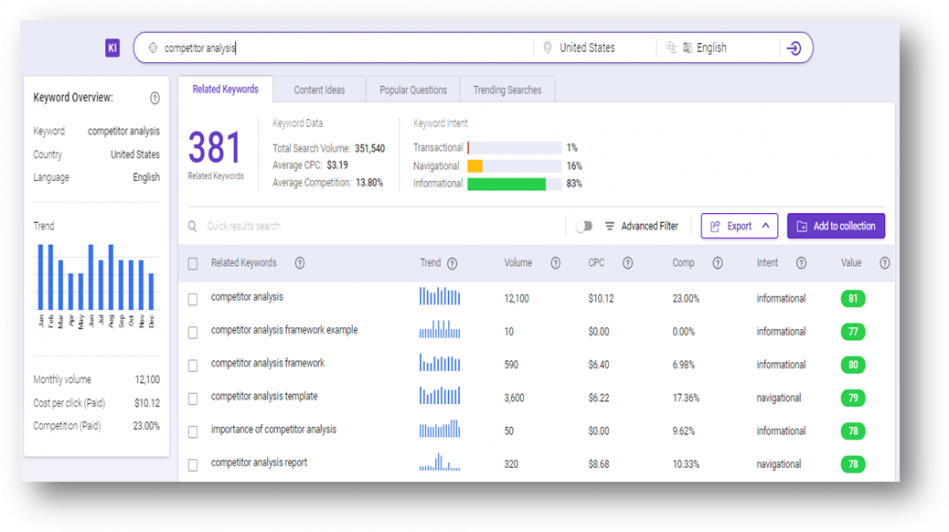949x532 pixels.
Task: Click value badge 80
Action: [x=853, y=365]
